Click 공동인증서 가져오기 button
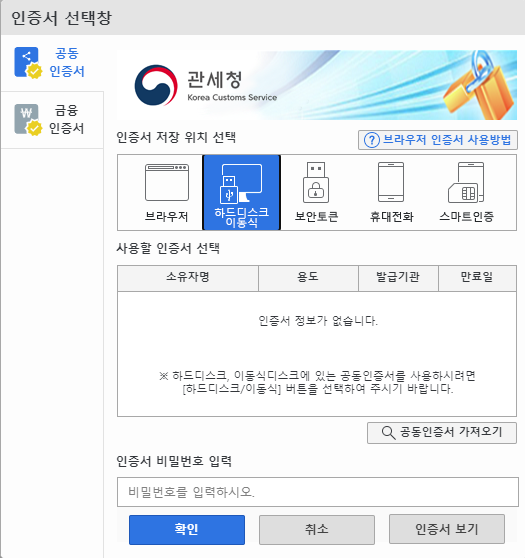Screen dimensions: 525x558 click(442, 433)
